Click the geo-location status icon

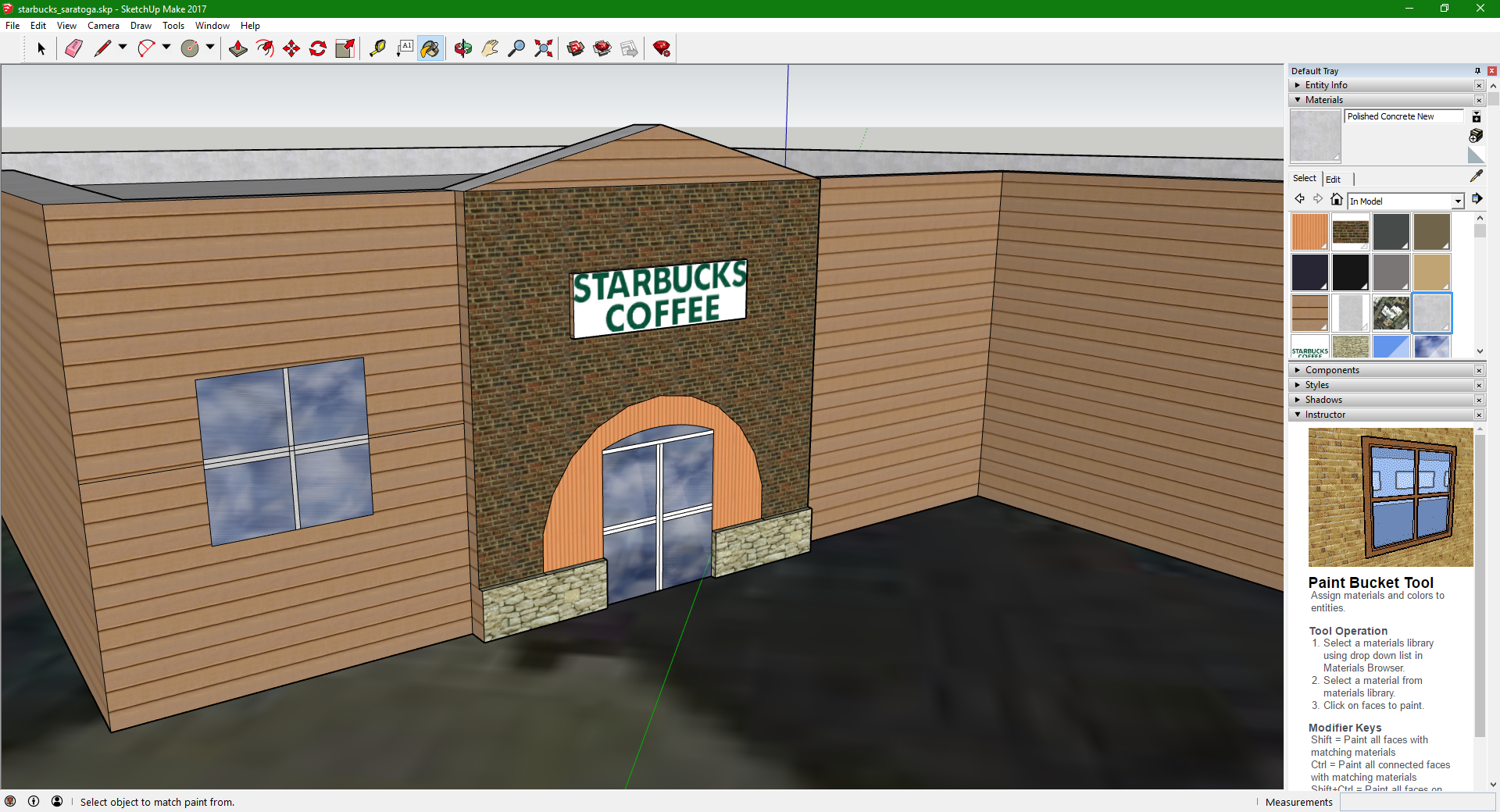point(10,801)
